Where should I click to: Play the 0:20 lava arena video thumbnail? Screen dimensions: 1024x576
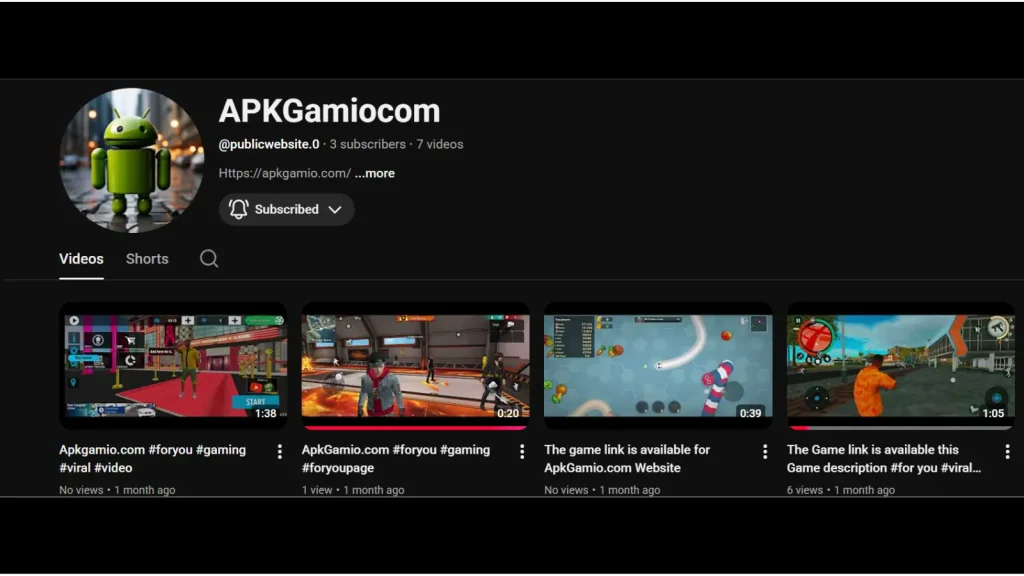[x=415, y=365]
